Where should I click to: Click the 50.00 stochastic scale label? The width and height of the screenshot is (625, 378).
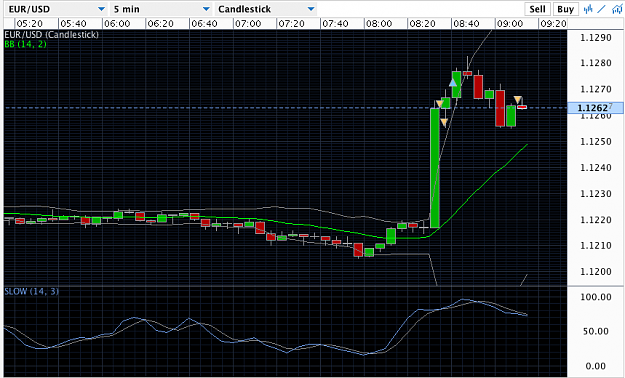pos(596,331)
